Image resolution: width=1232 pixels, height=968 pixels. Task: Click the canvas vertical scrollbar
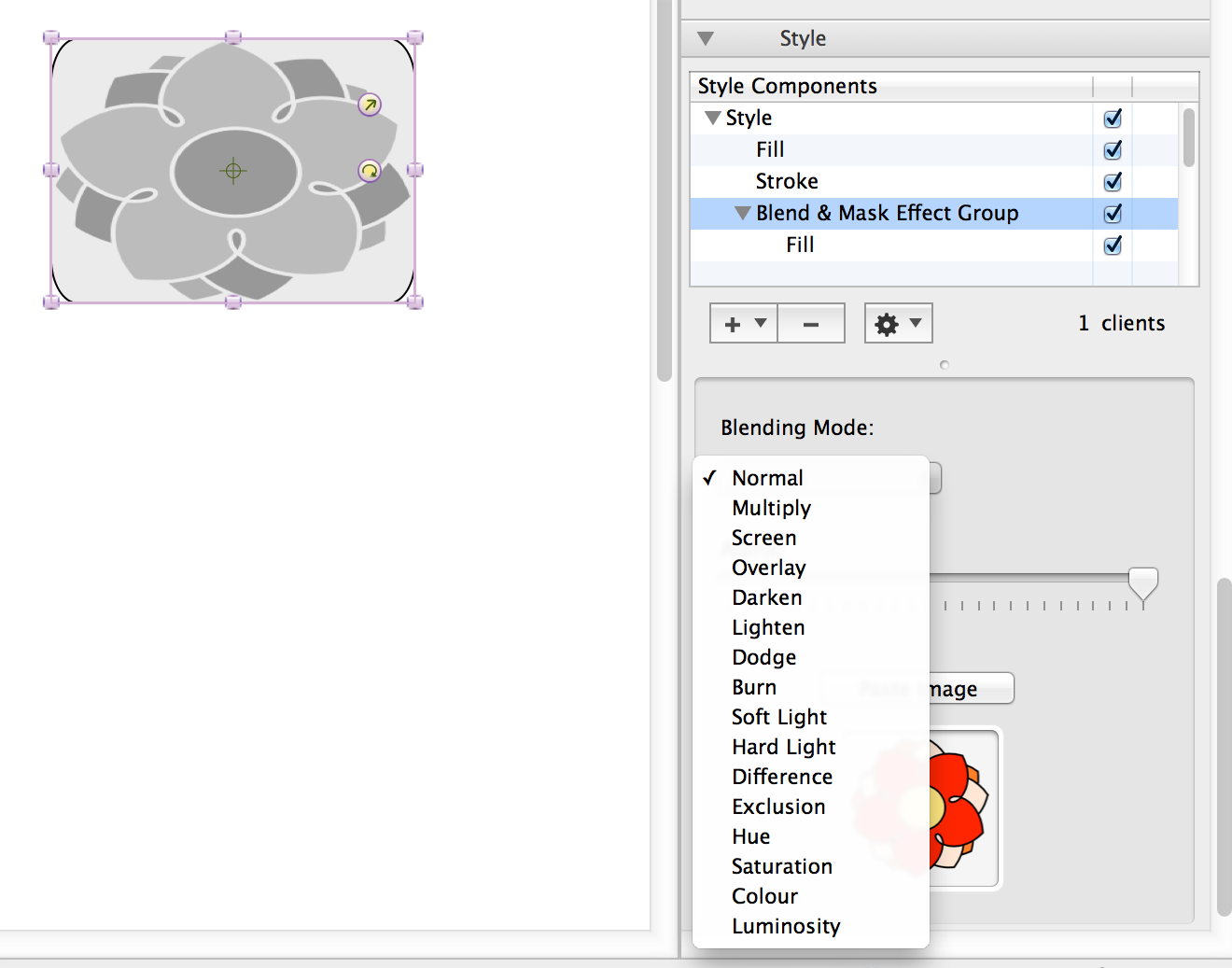tap(665, 190)
